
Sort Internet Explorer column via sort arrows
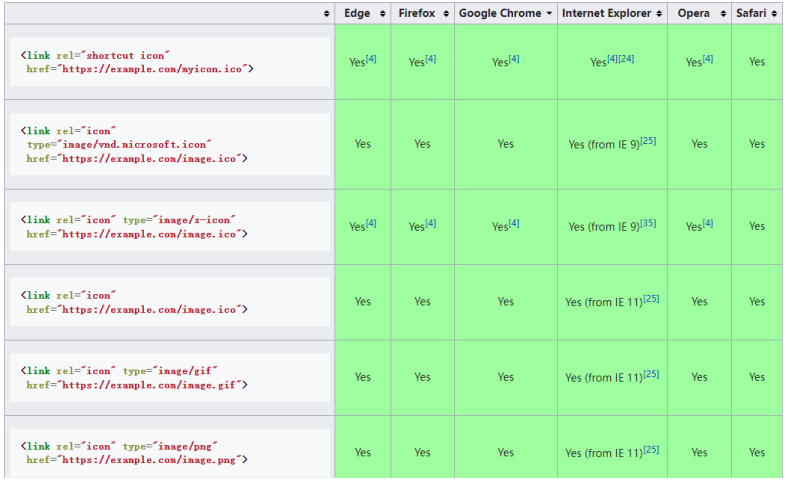[659, 14]
